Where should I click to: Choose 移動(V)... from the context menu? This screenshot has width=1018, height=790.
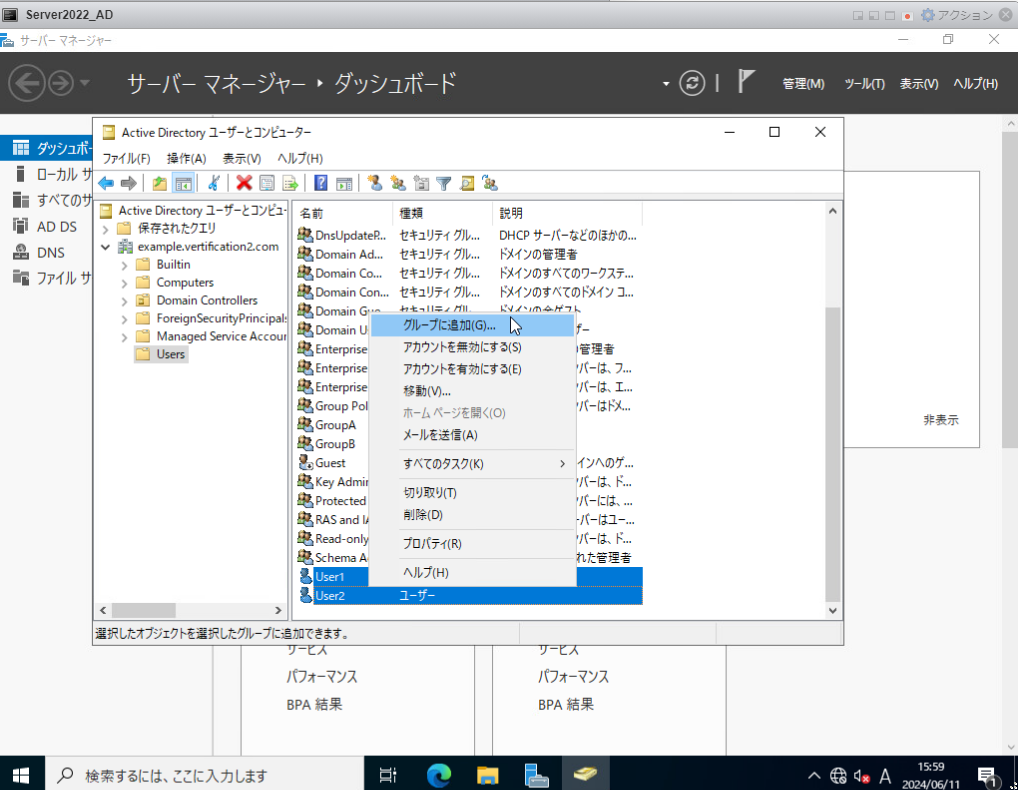pyautogui.click(x=473, y=391)
